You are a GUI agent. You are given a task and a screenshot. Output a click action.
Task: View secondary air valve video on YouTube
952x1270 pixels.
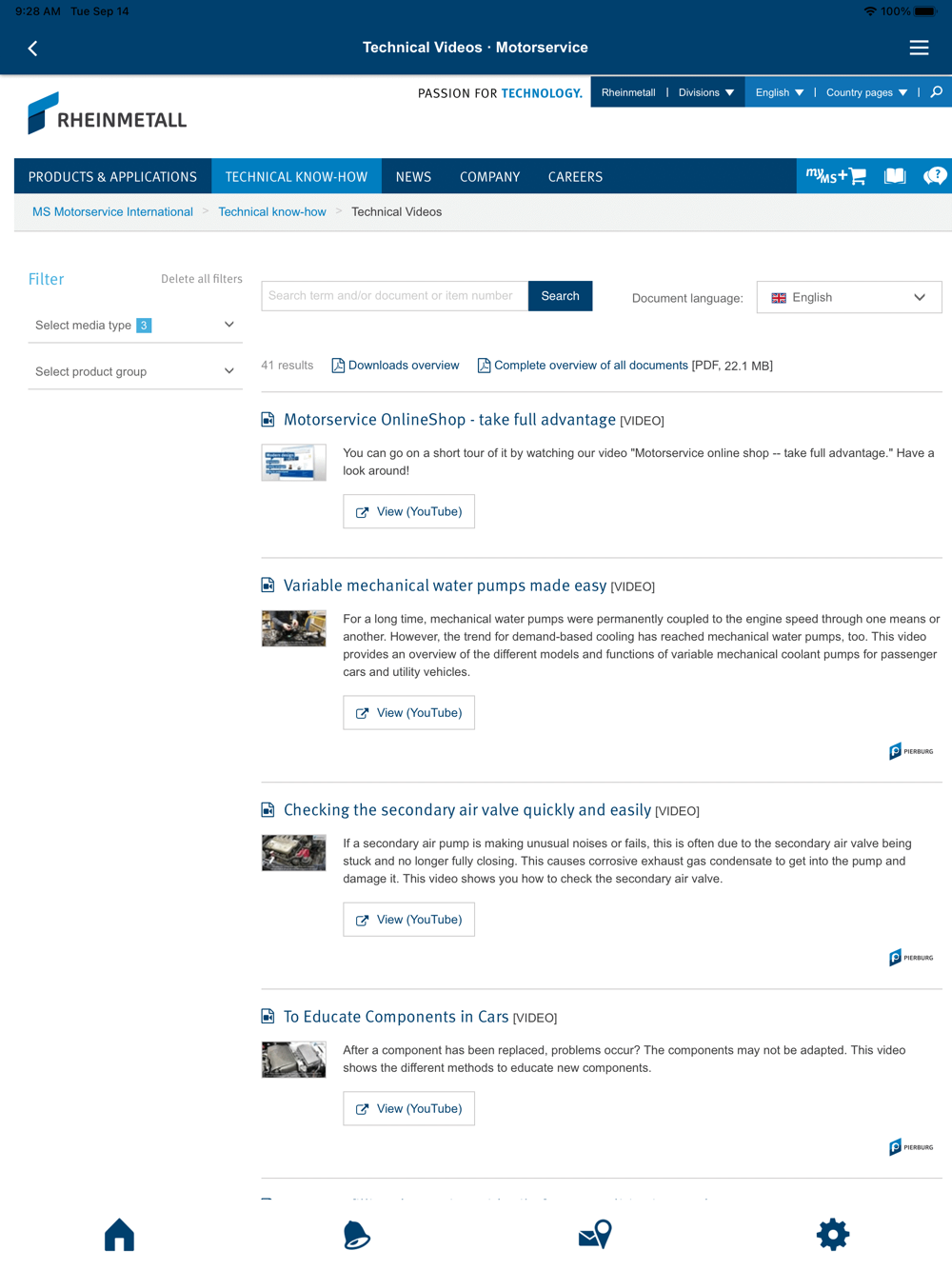[x=408, y=920]
